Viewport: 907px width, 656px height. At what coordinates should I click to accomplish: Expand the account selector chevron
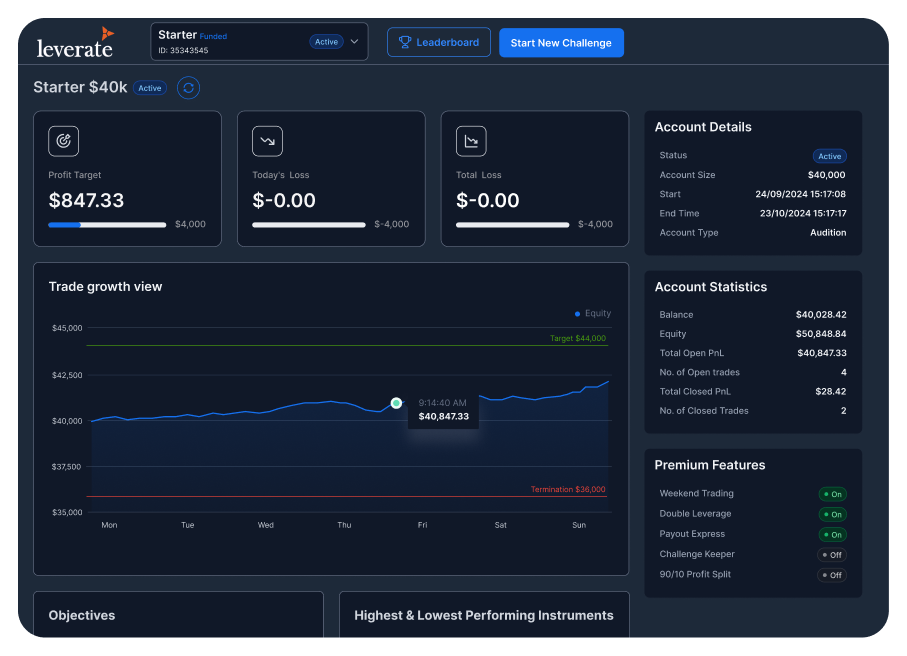click(x=354, y=42)
